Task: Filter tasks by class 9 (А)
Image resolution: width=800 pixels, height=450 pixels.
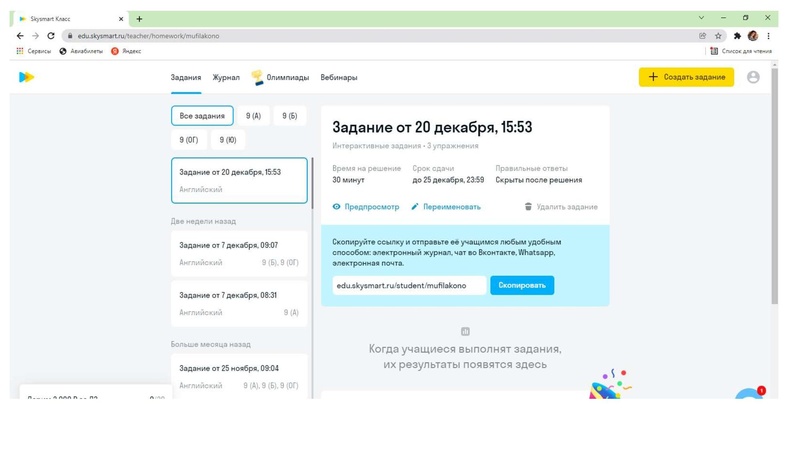Action: coord(253,116)
